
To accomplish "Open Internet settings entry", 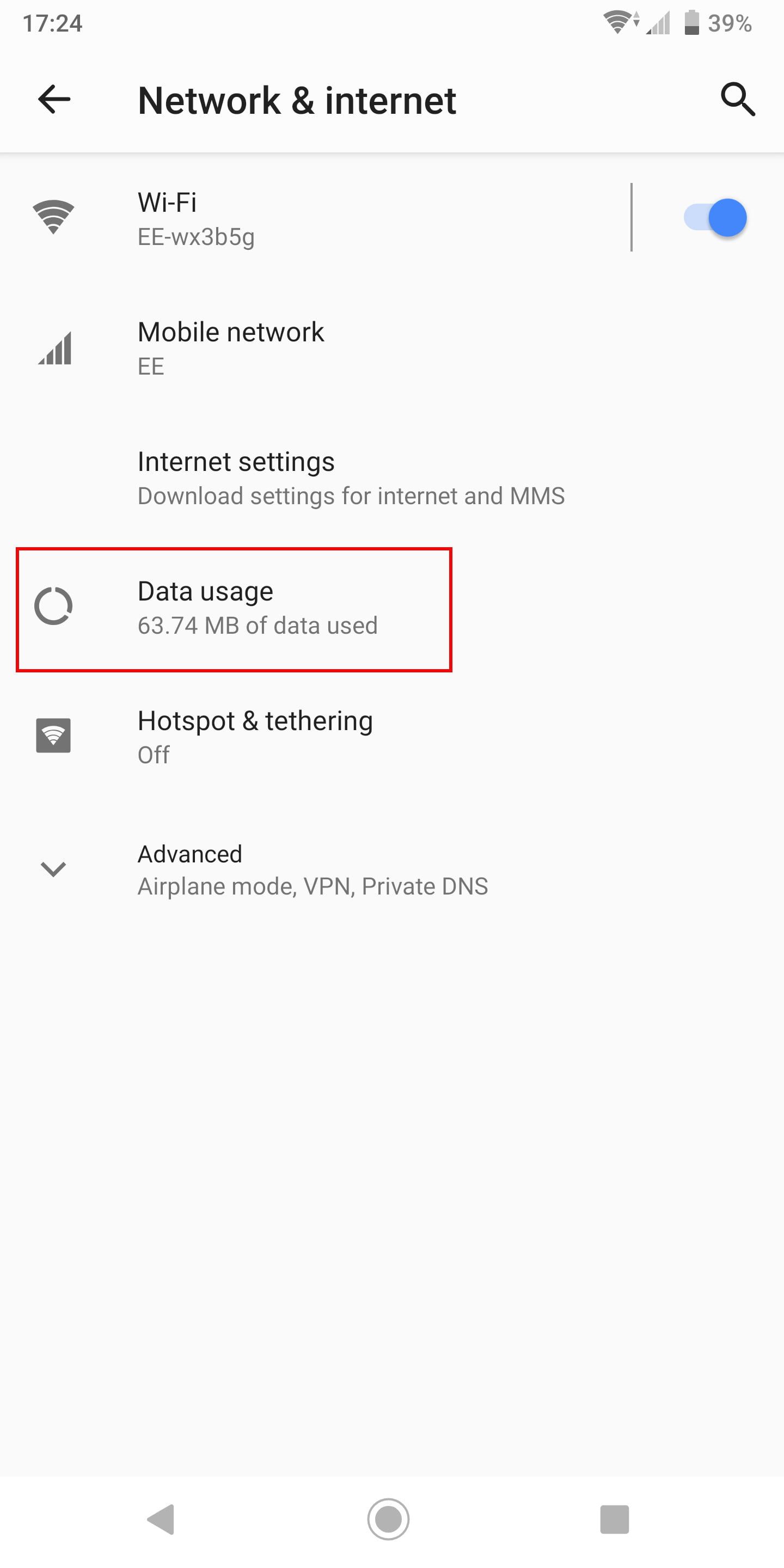I will 236,462.
